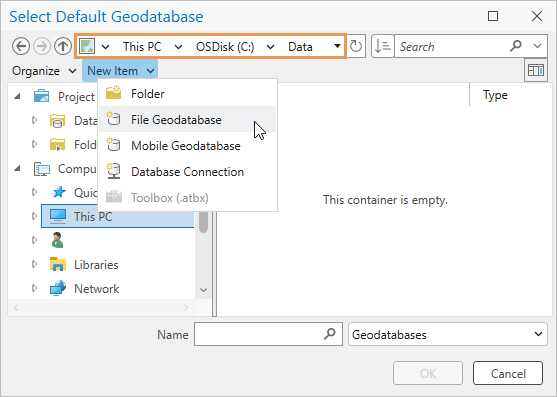This screenshot has width=557, height=397.
Task: Close the New Item dropdown menu
Action: [120, 71]
